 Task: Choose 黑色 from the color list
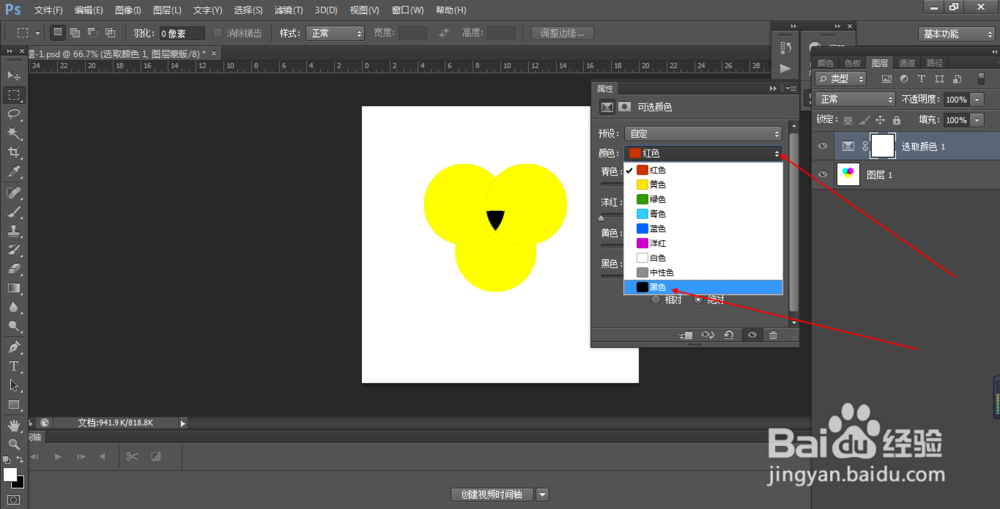[x=703, y=287]
